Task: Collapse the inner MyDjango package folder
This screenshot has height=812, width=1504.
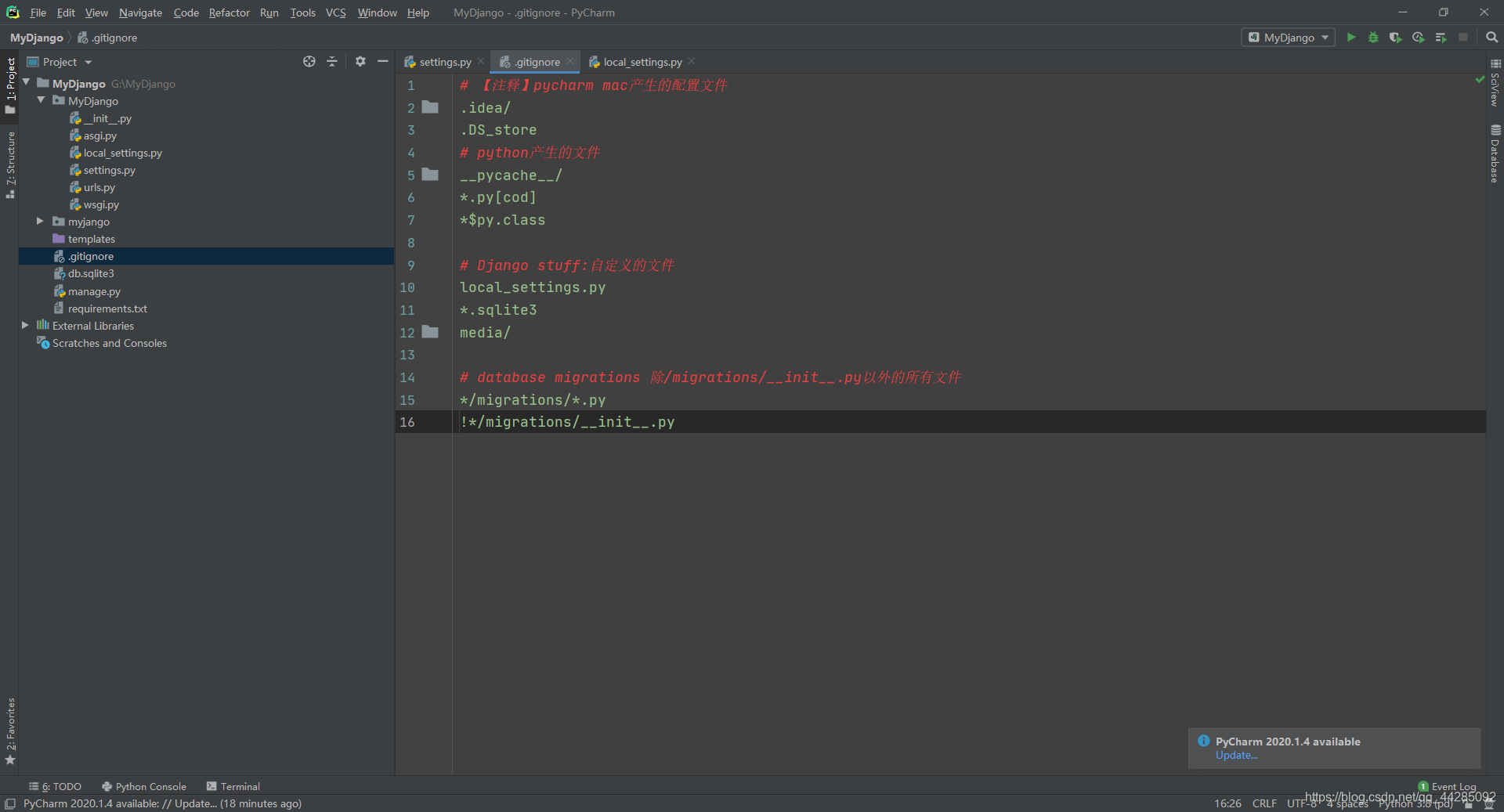Action: pos(41,100)
